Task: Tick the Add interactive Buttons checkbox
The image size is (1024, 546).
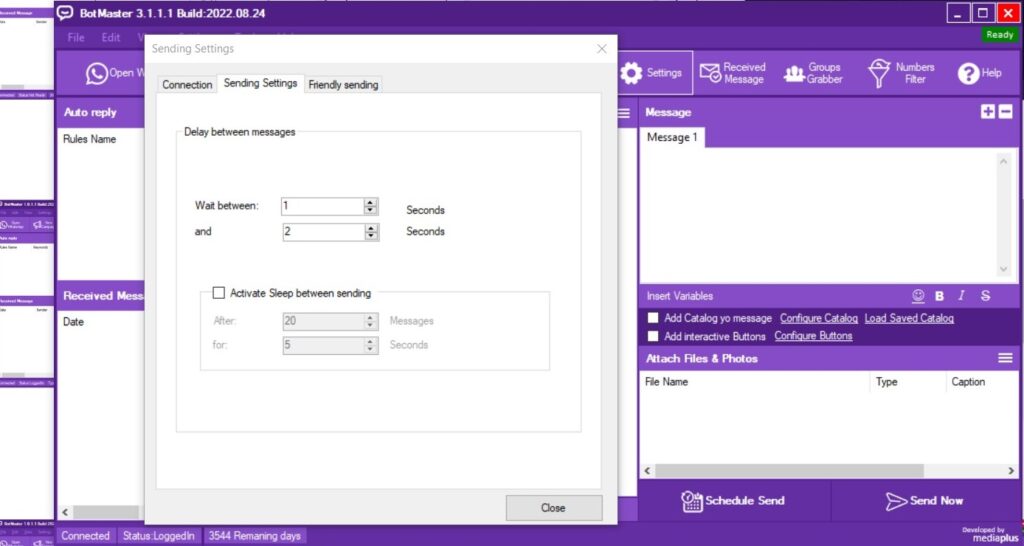Action: tap(653, 336)
